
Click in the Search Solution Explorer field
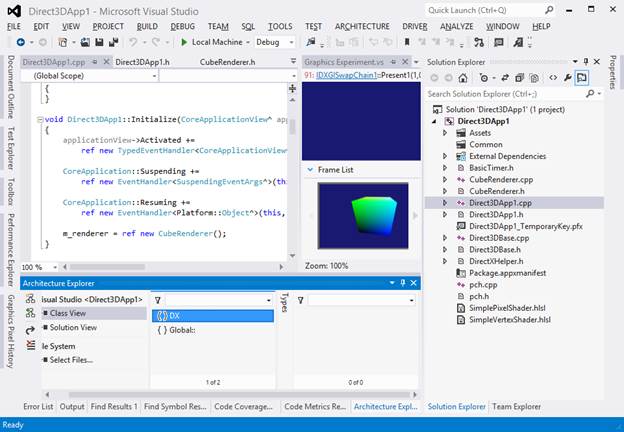(505, 94)
